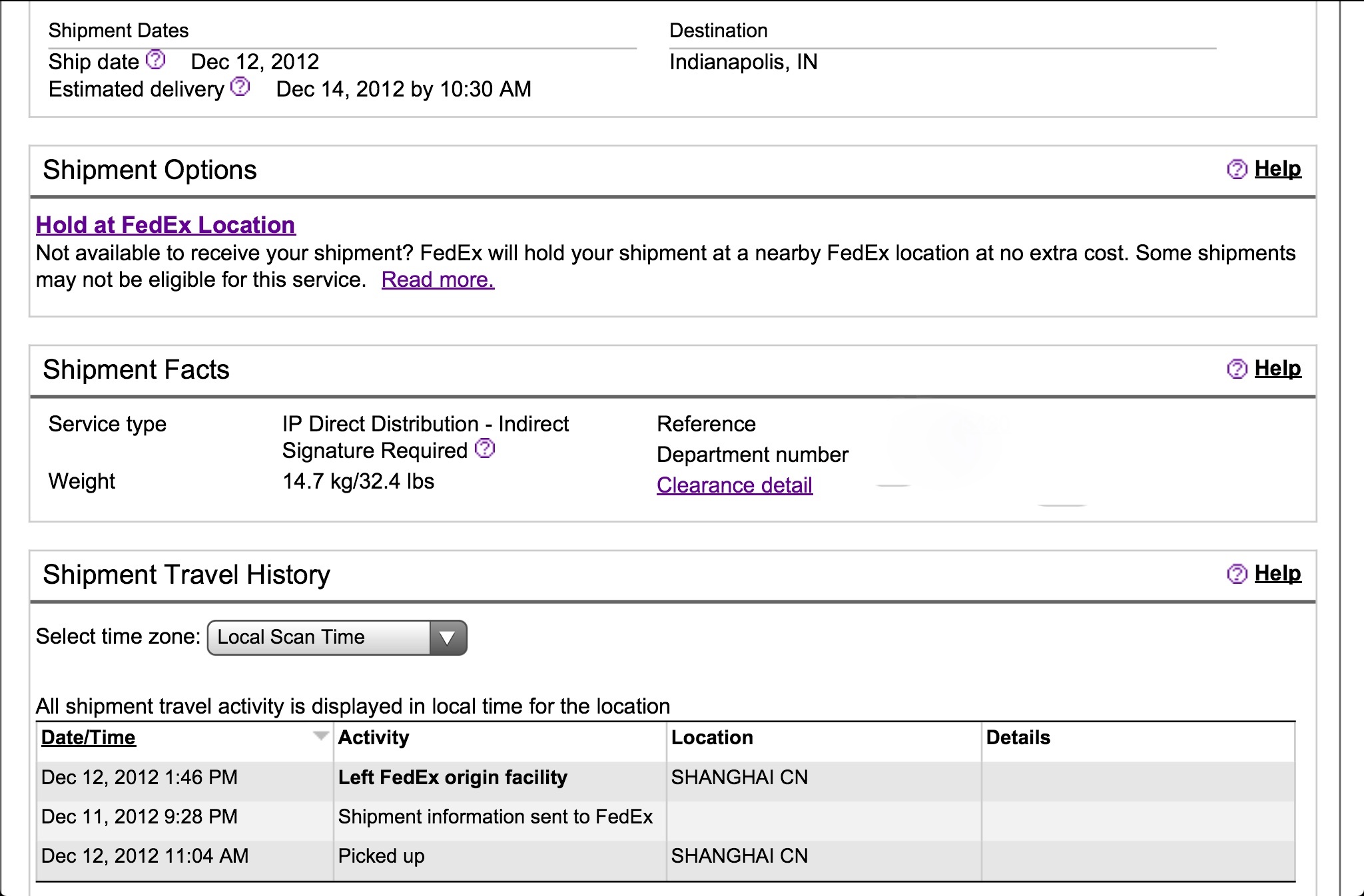Click the Shipment Travel History help icon
Viewport: 1364px width, 896px height.
click(x=1237, y=574)
